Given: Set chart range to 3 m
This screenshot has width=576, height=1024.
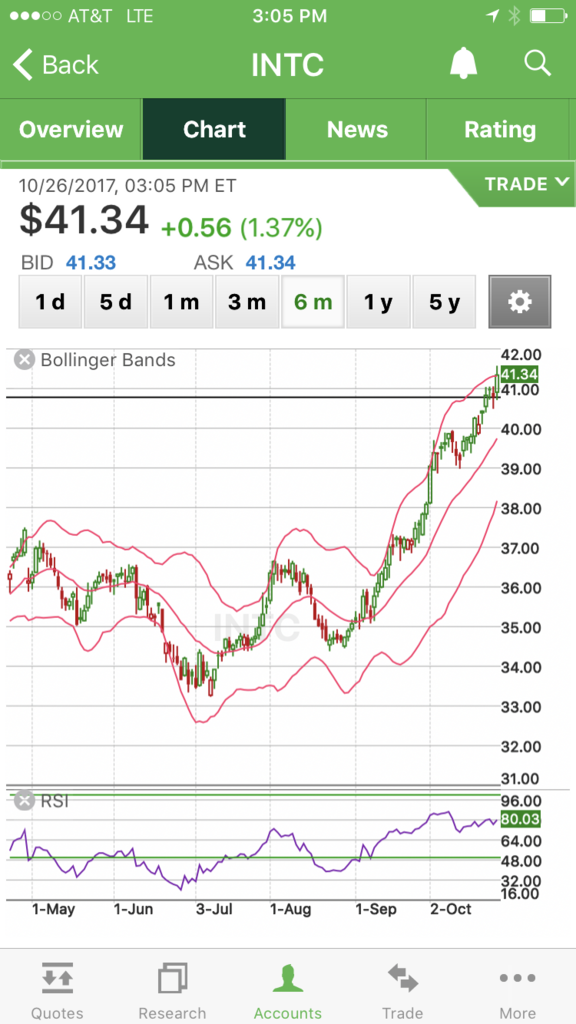Looking at the screenshot, I should point(247,302).
